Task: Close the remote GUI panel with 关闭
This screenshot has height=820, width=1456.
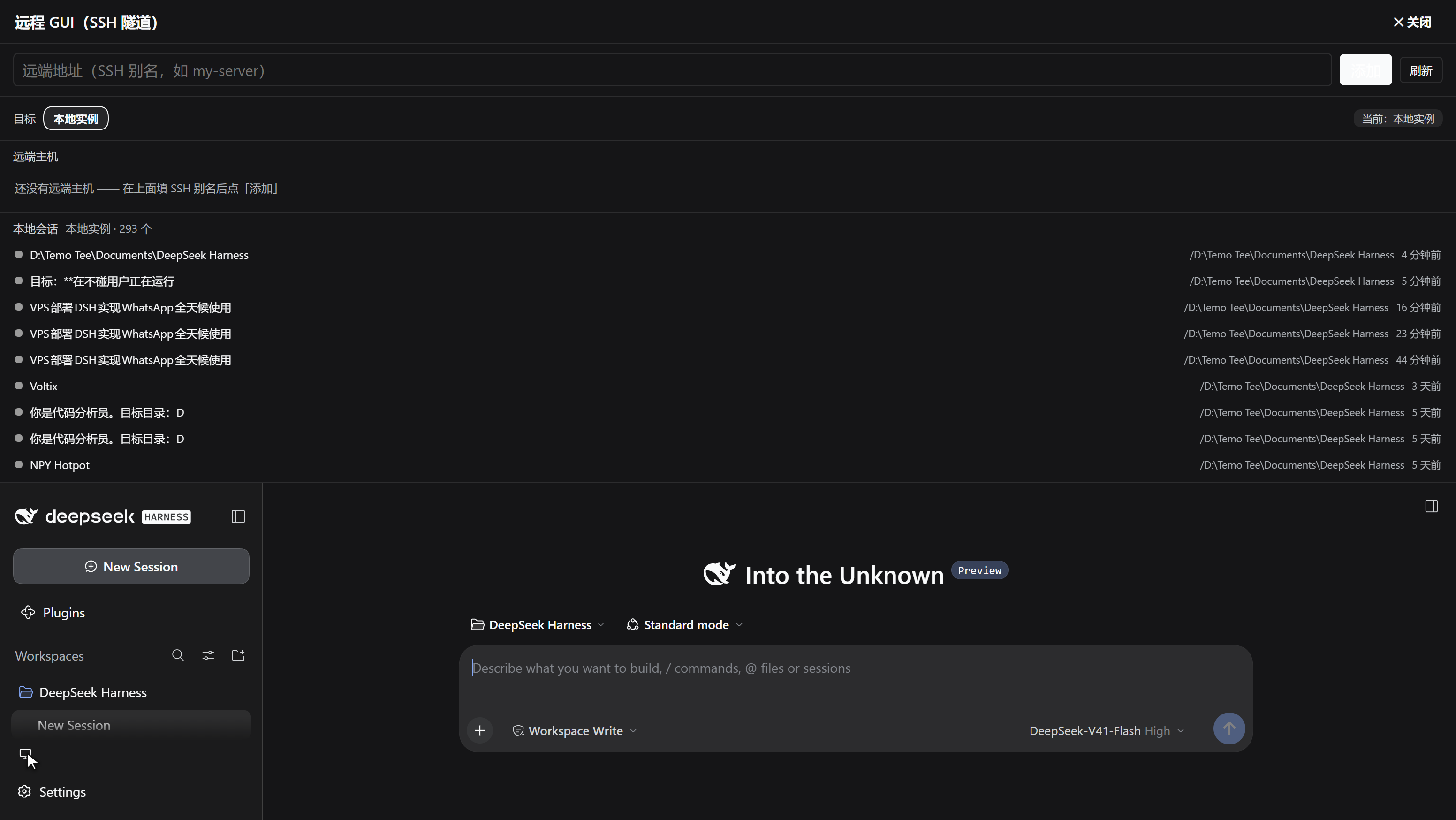Action: [1412, 22]
